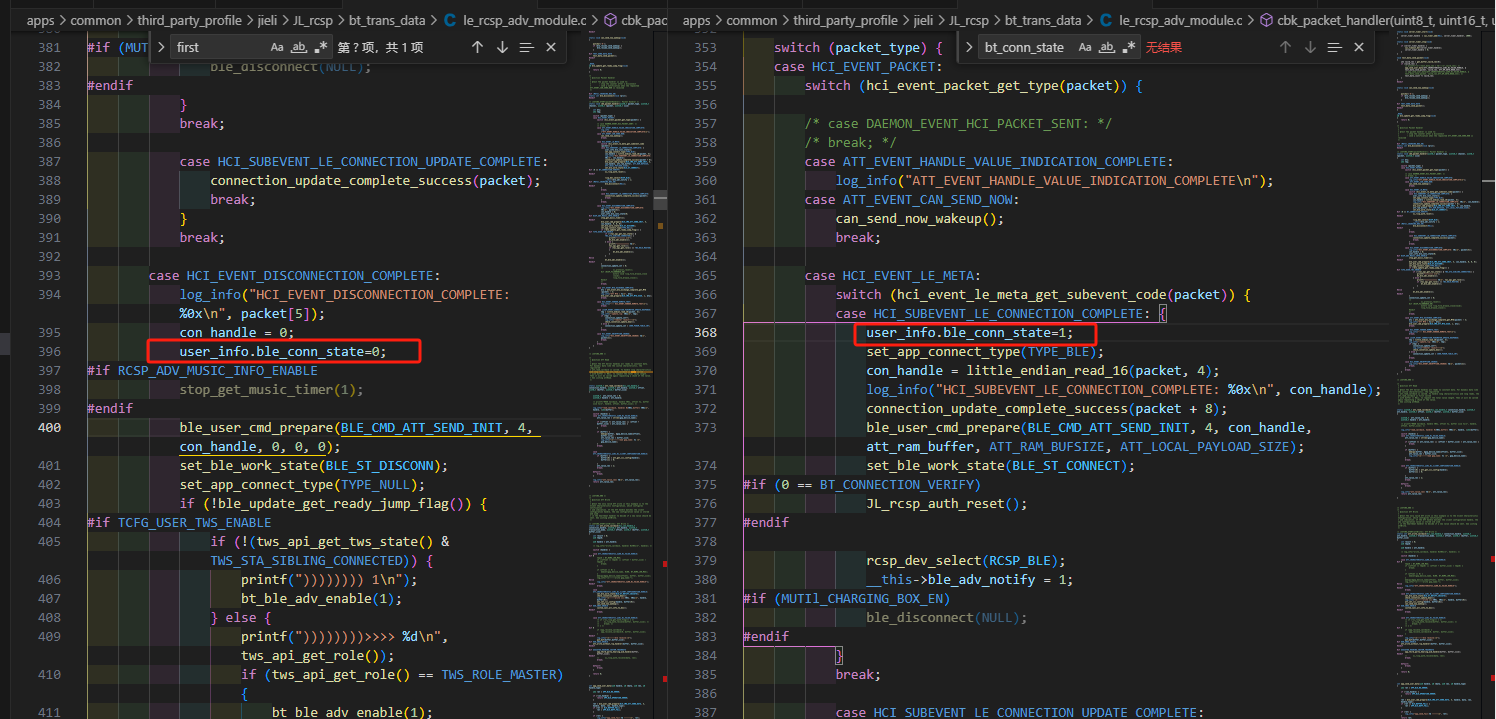Click 'apps' breadcrumb in left editor
Image resolution: width=1496 pixels, height=719 pixels.
coord(41,20)
